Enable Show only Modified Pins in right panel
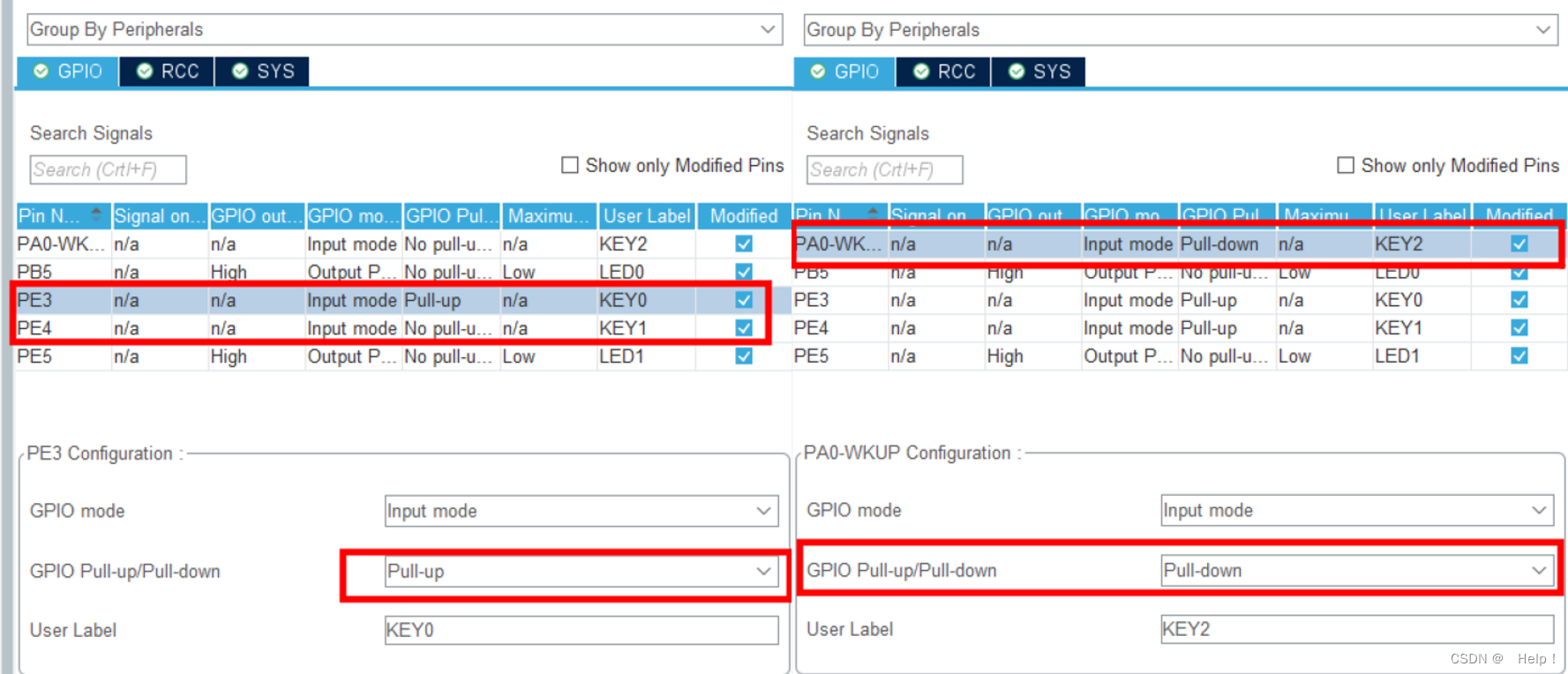 [1346, 165]
